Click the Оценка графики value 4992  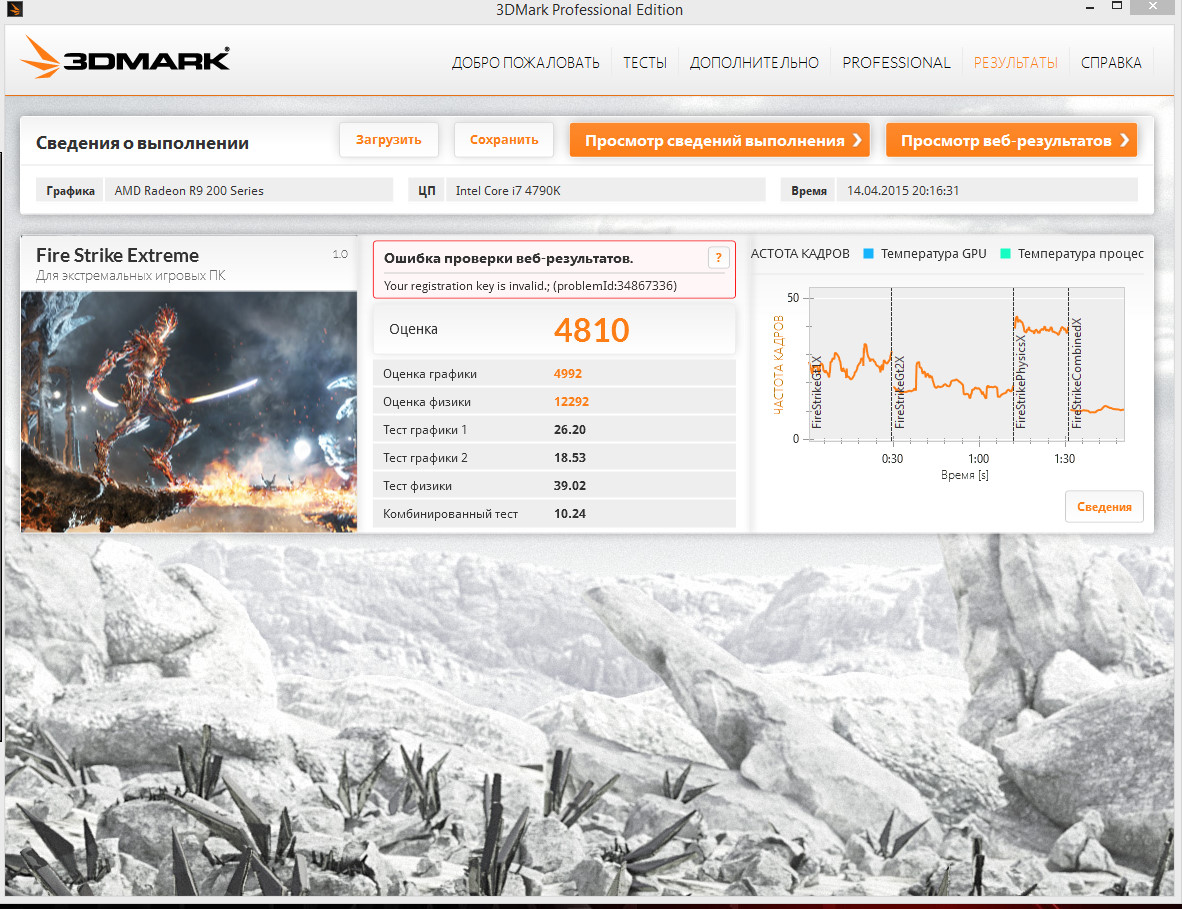(x=568, y=374)
